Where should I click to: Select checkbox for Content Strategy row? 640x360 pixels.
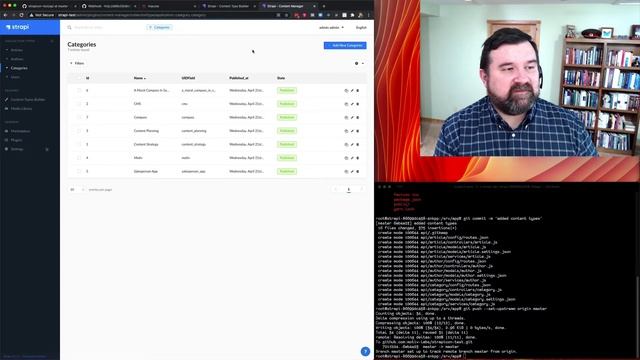click(79, 144)
